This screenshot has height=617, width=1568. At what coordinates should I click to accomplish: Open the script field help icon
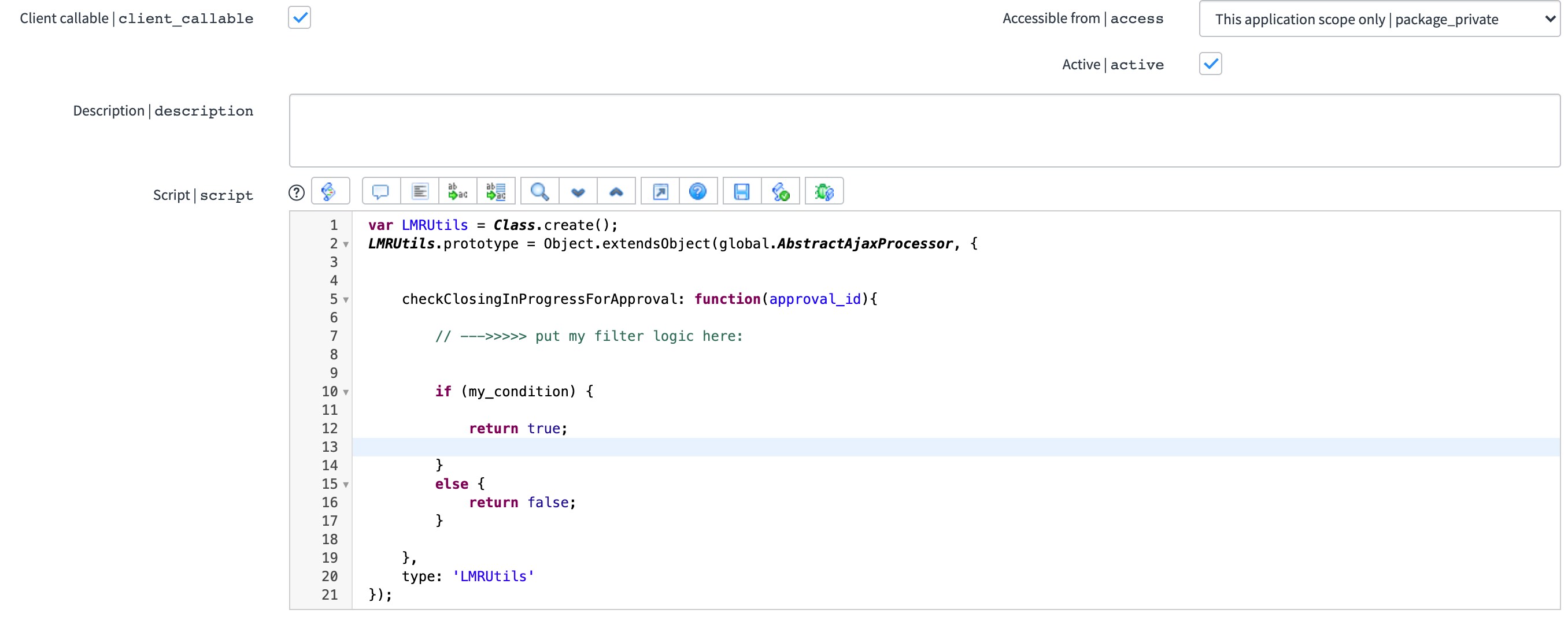[296, 192]
